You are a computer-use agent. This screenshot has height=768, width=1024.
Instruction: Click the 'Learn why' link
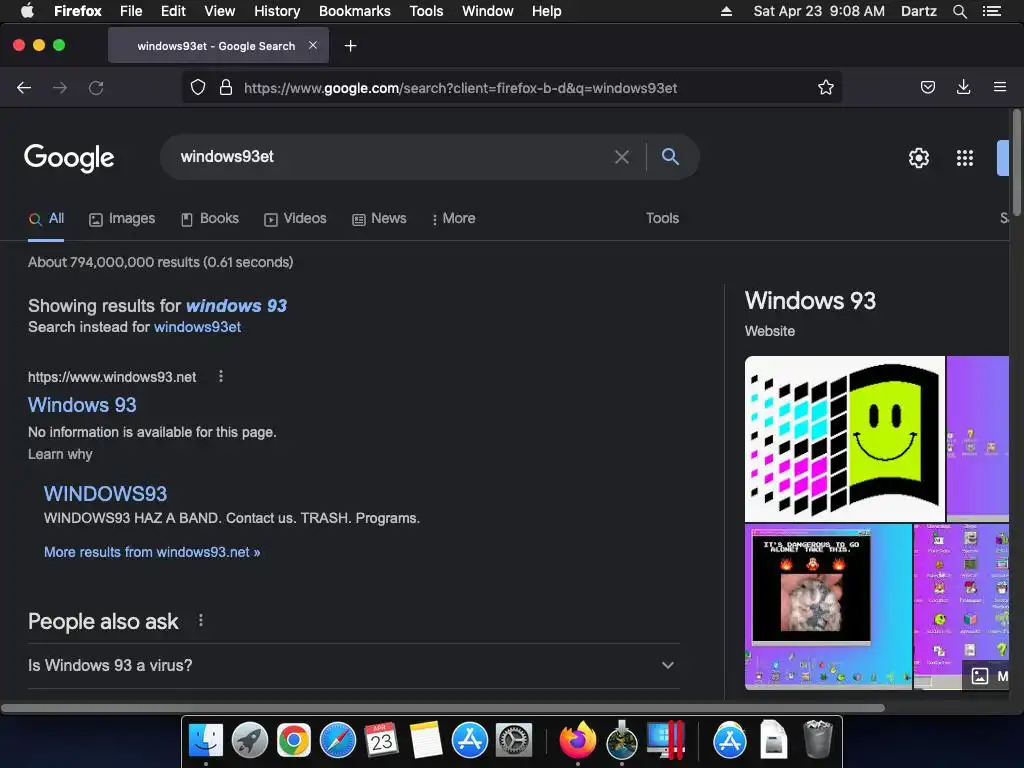point(60,454)
